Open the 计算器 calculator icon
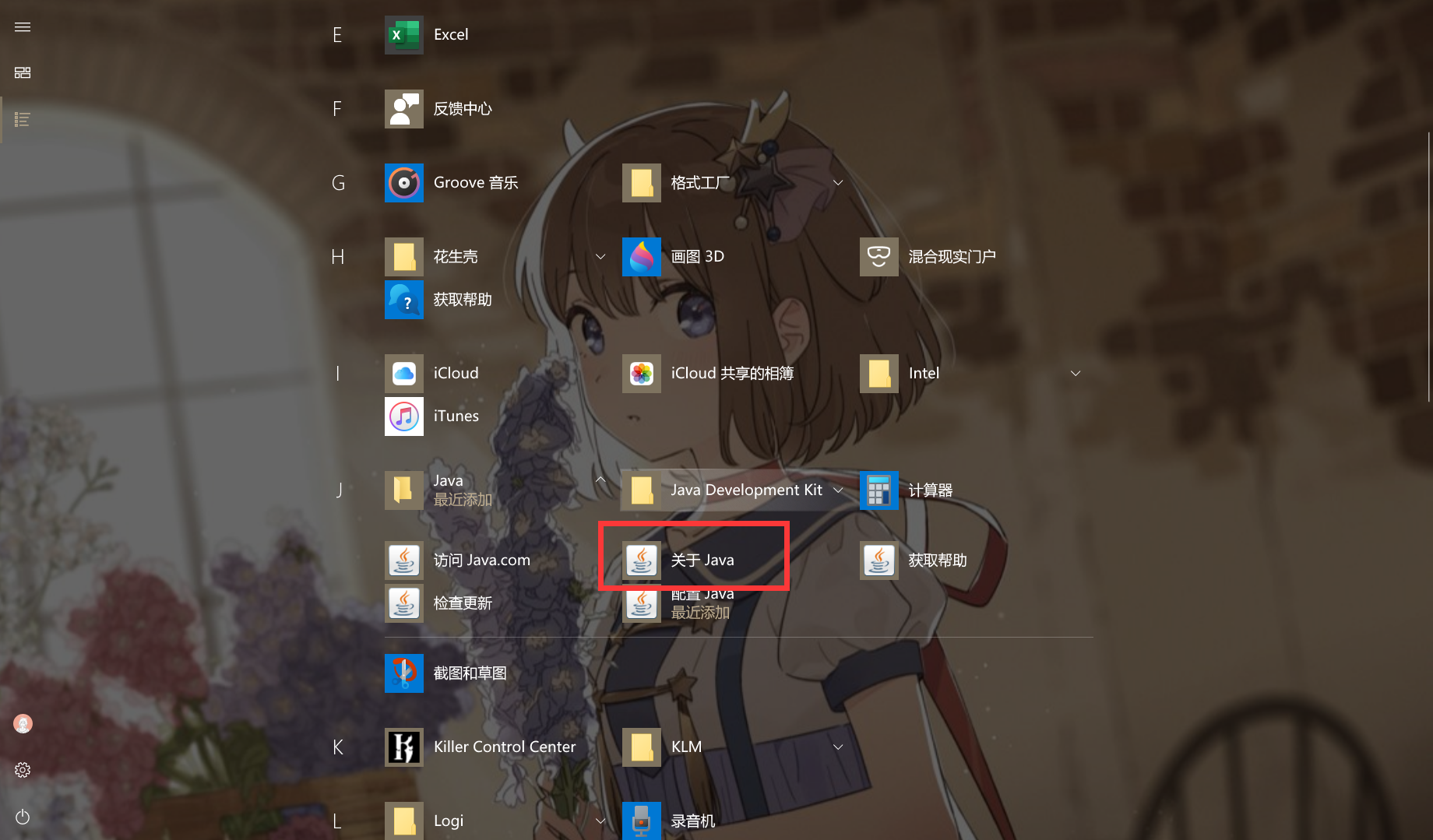 (879, 490)
